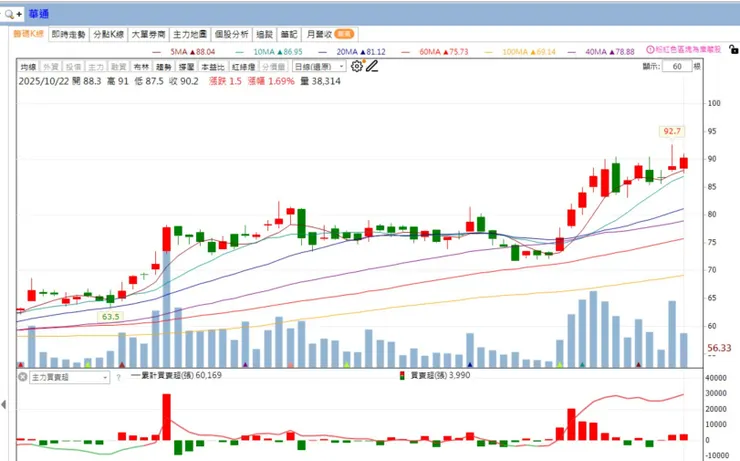
Task: Select the pencil drawing tool icon
Action: tap(372, 66)
